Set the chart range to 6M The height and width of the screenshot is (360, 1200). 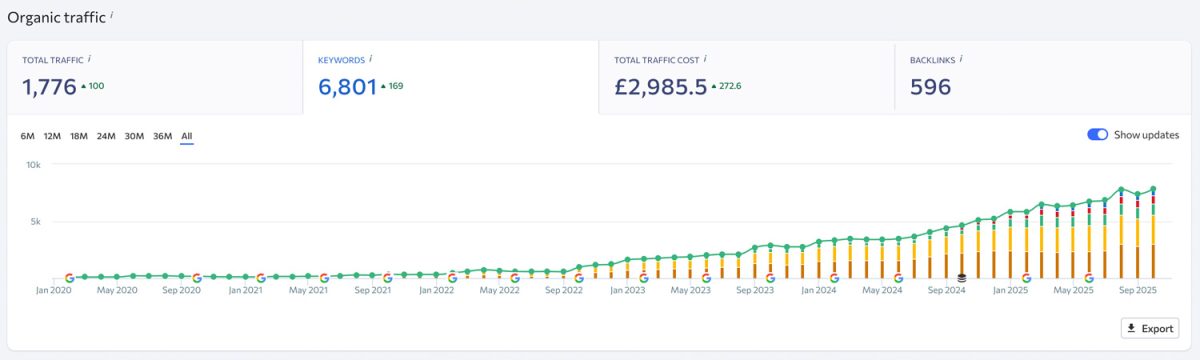click(x=27, y=136)
